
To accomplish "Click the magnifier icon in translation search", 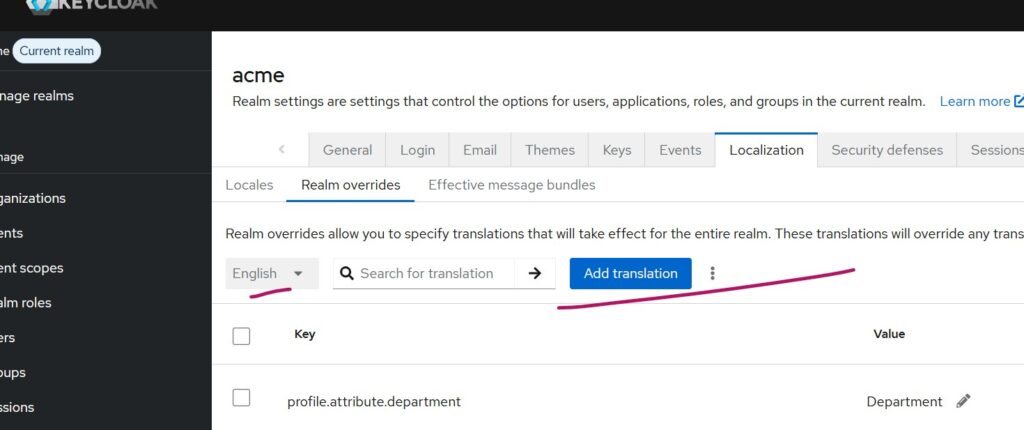I will tap(346, 273).
